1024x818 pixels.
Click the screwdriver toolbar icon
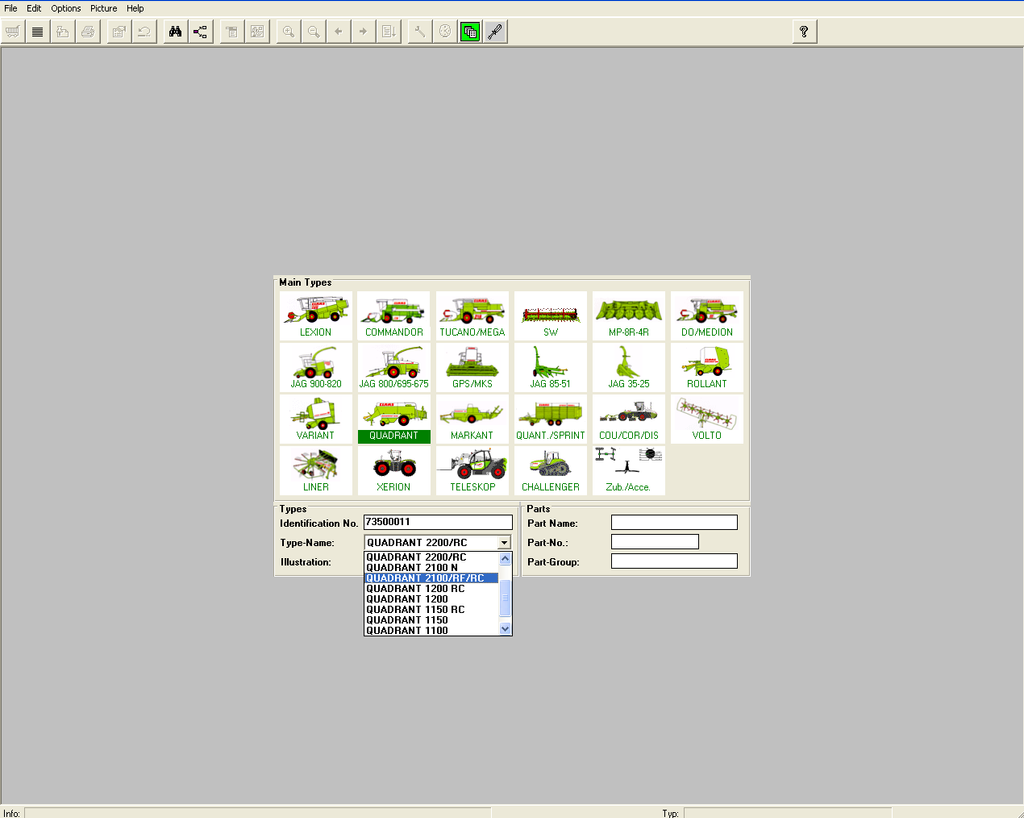click(x=495, y=31)
